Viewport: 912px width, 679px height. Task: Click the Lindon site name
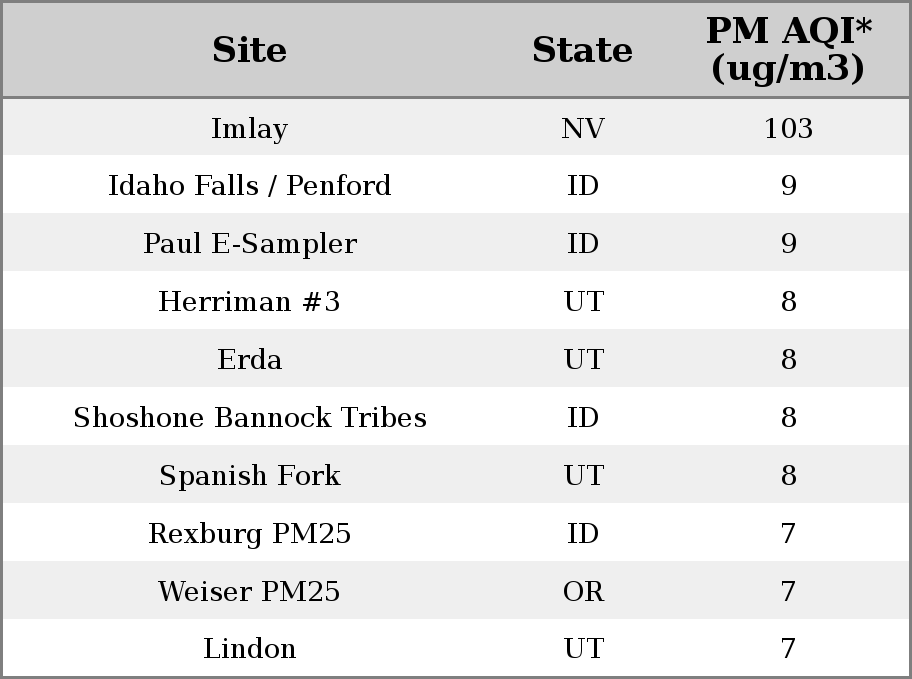pyautogui.click(x=250, y=648)
